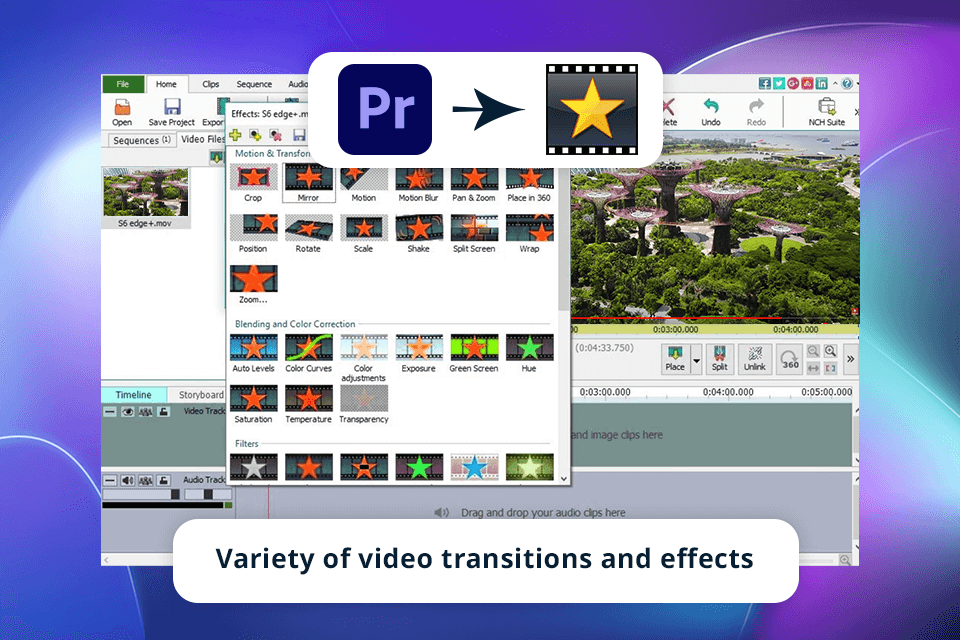The height and width of the screenshot is (640, 960).
Task: Apply the Exposure effect
Action: 419,353
